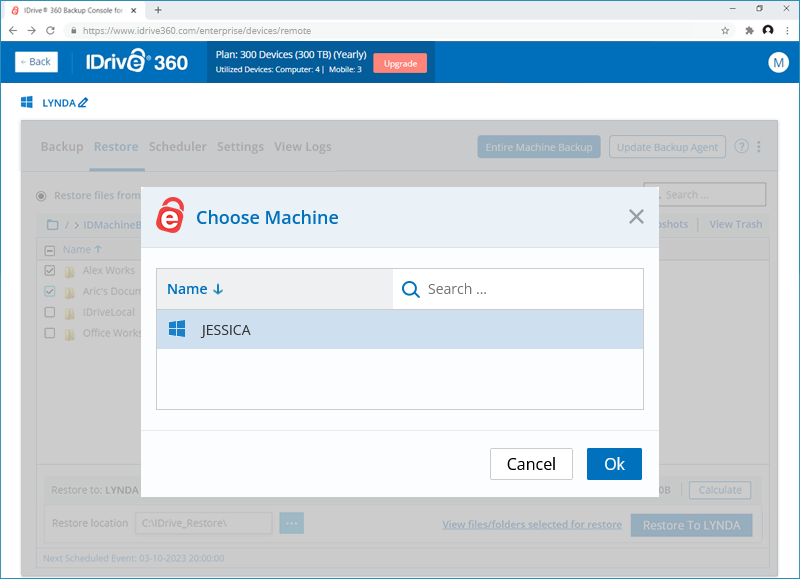800x579 pixels.
Task: Open View files/folders selected for restore
Action: coord(532,524)
